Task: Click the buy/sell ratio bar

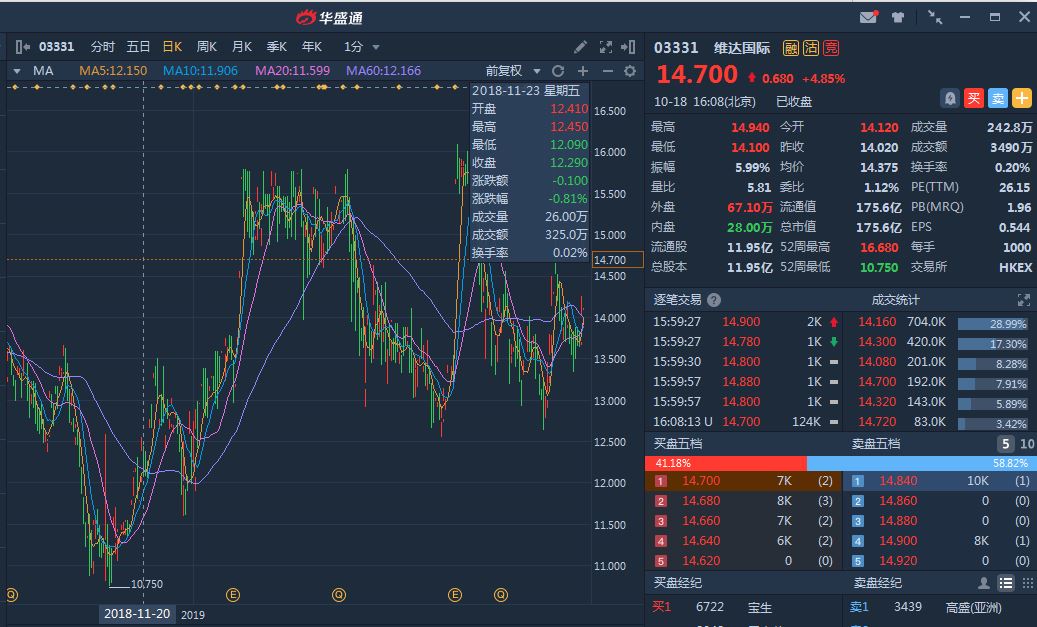Action: pos(841,463)
